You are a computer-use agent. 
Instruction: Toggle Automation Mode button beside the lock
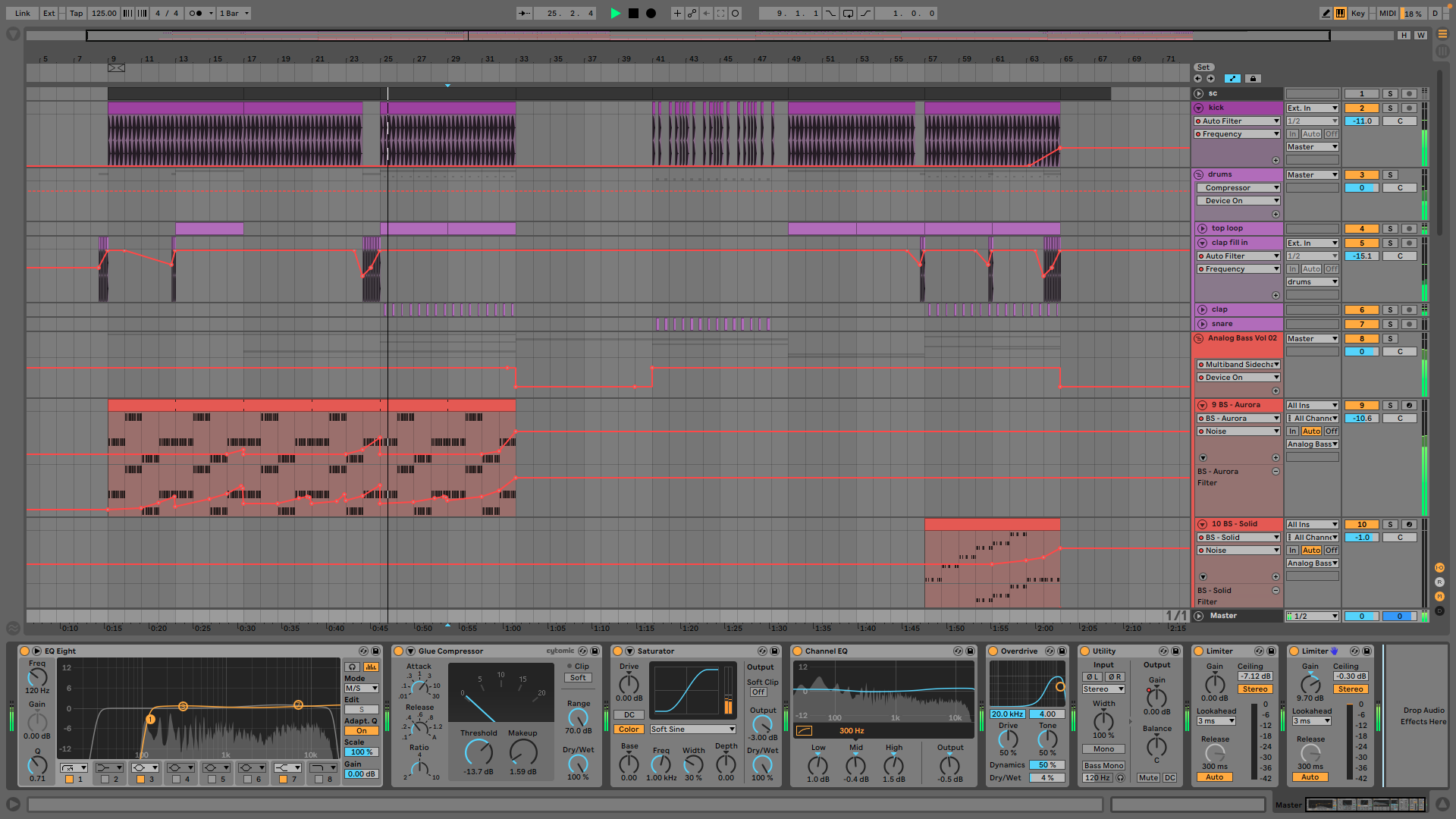(x=1232, y=79)
